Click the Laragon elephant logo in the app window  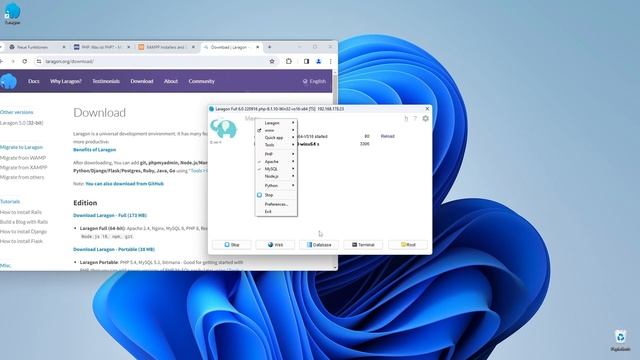pos(223,129)
